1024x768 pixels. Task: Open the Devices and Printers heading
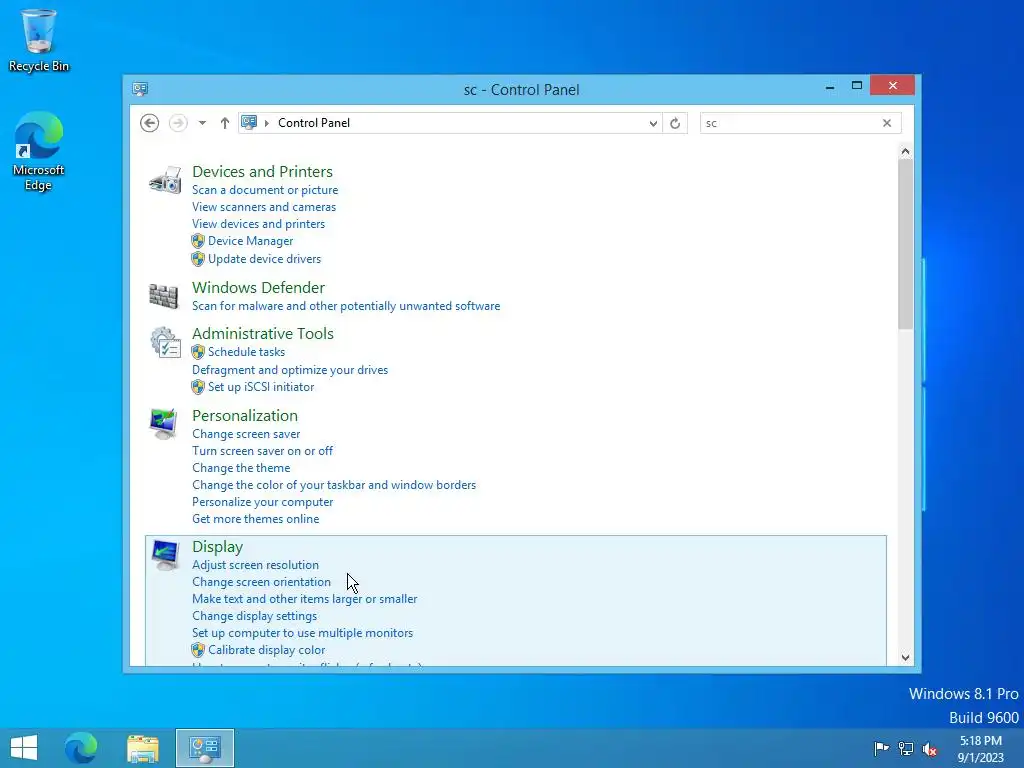click(x=263, y=171)
